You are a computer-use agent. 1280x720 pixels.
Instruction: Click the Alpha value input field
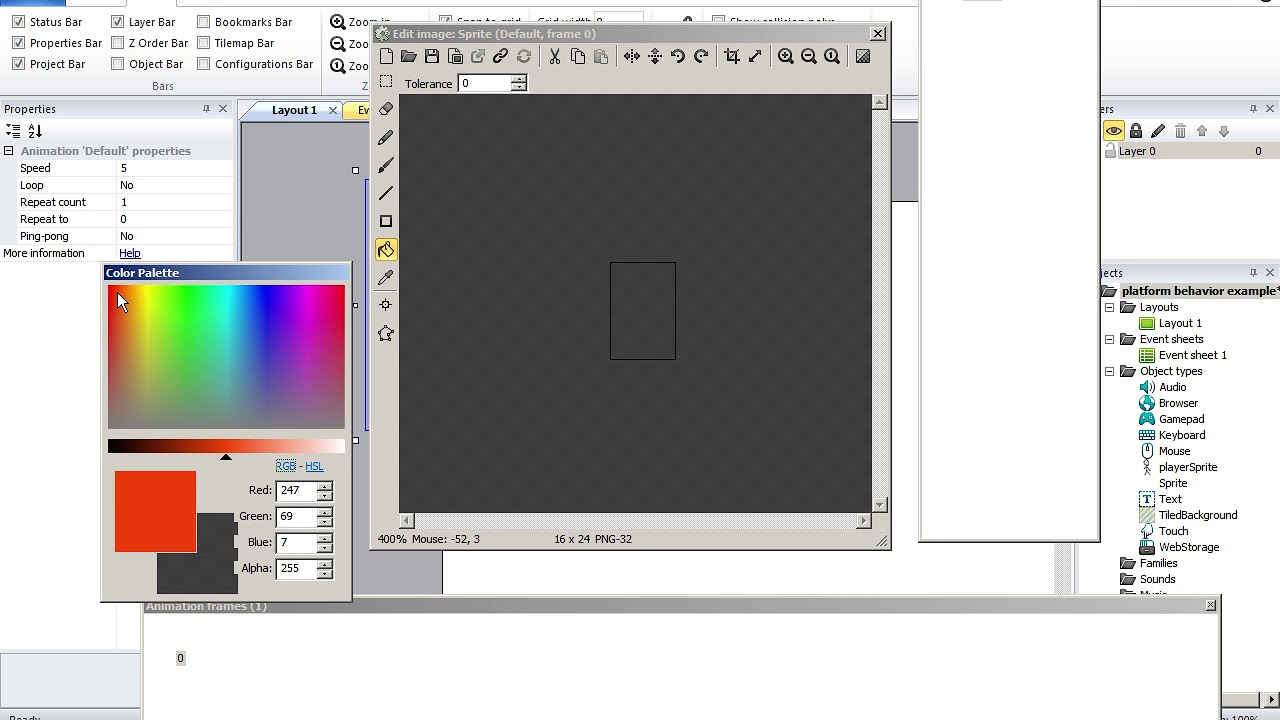point(296,568)
